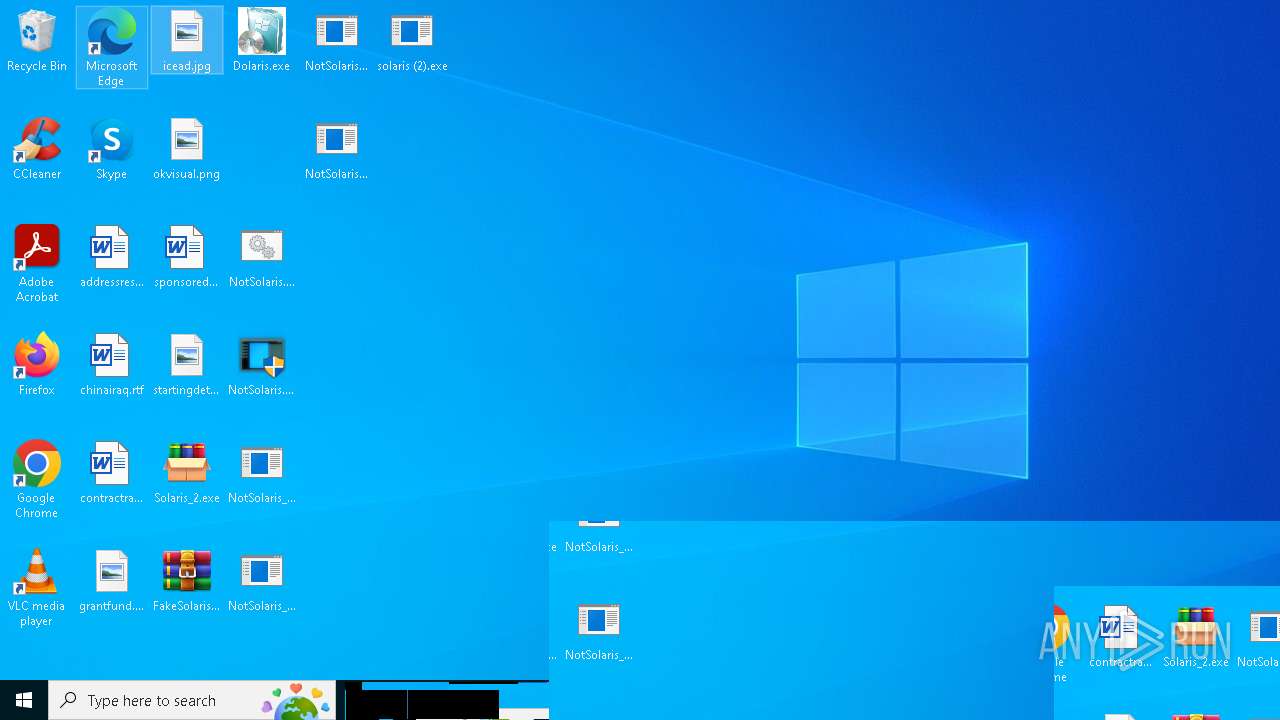Screen dimensions: 1280x720
Task: Select the NotSolaris file with gears icon
Action: [x=261, y=258]
